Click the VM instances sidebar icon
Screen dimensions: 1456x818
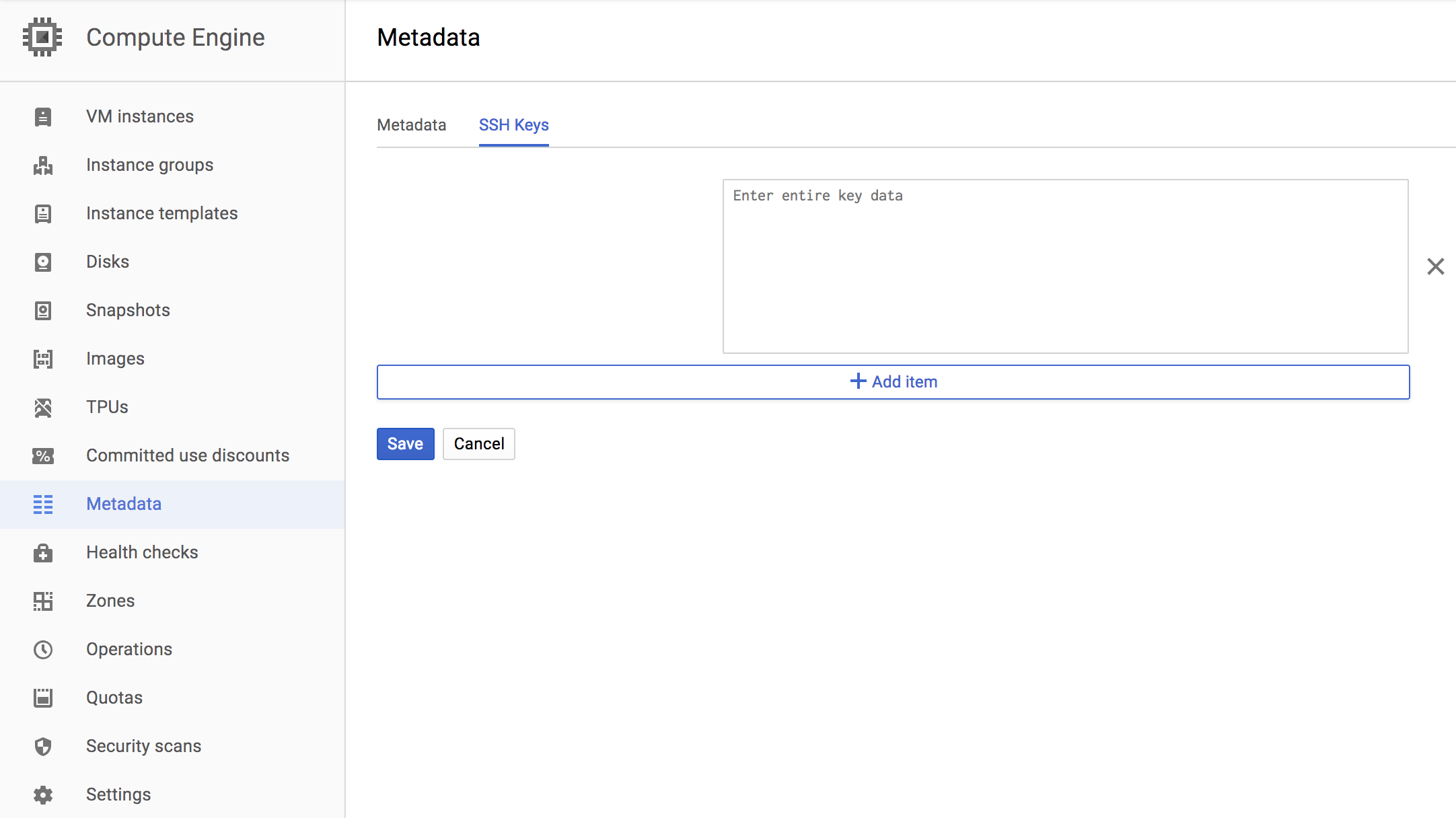pyautogui.click(x=43, y=117)
